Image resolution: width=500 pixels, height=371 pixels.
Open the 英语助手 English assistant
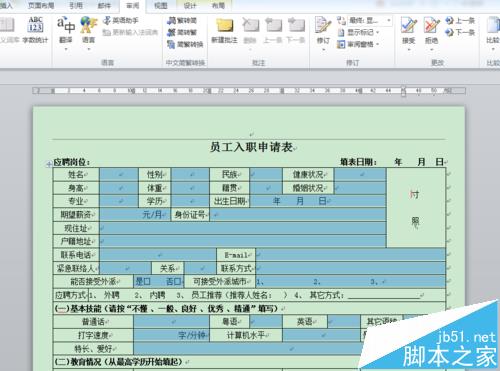pyautogui.click(x=121, y=20)
